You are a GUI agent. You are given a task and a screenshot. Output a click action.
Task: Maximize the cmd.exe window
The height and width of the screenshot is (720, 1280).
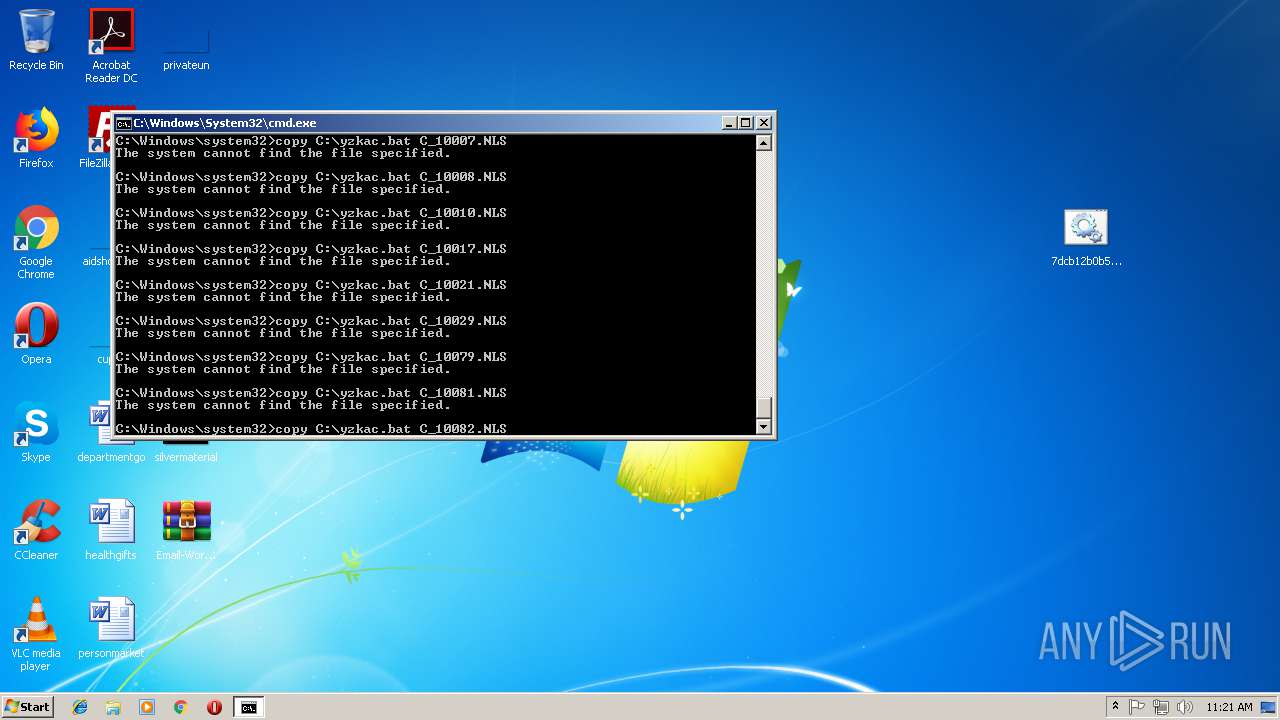pos(745,123)
